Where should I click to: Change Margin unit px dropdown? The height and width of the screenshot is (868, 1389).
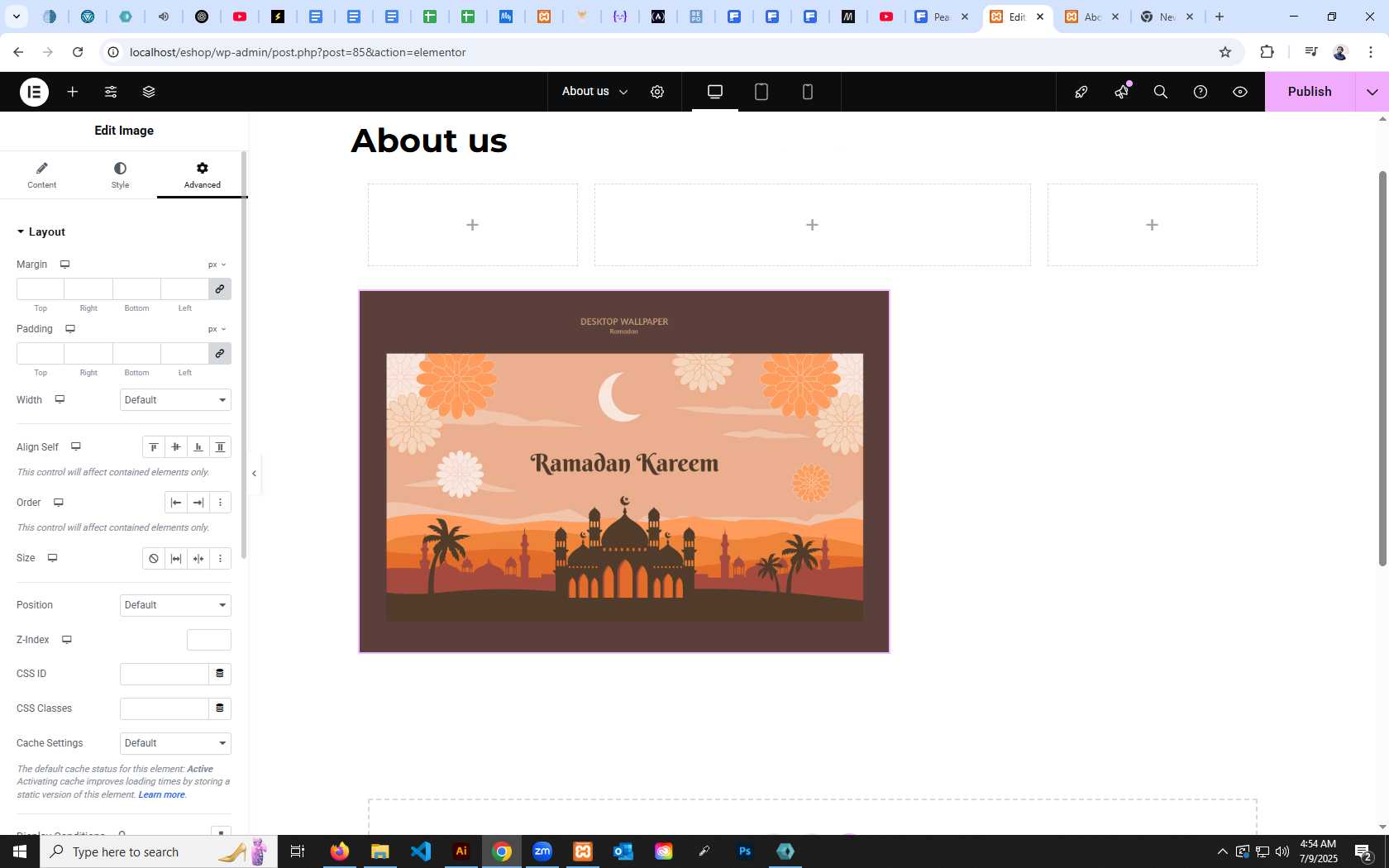217,265
